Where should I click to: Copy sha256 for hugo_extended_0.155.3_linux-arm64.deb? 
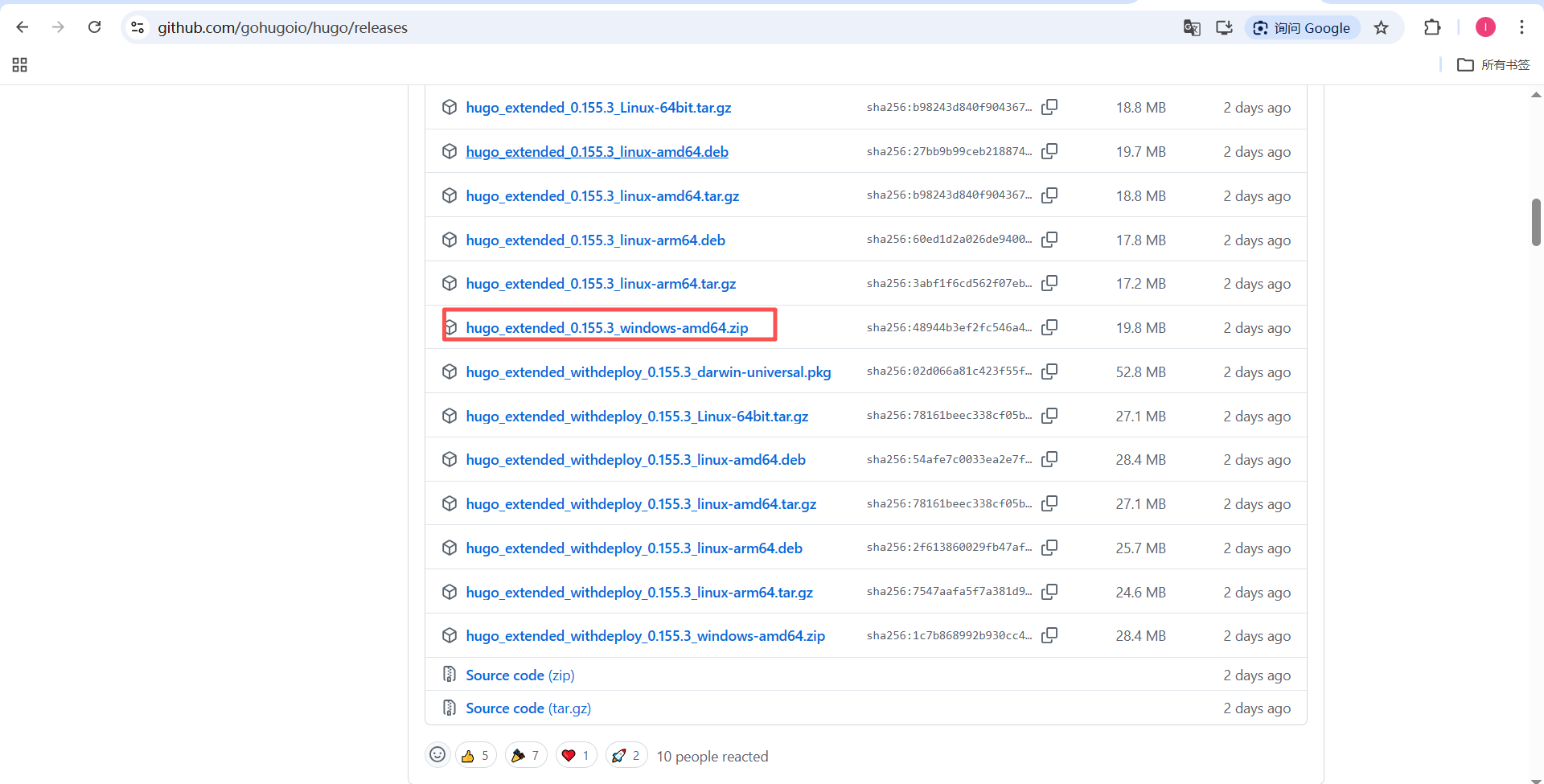click(x=1049, y=240)
